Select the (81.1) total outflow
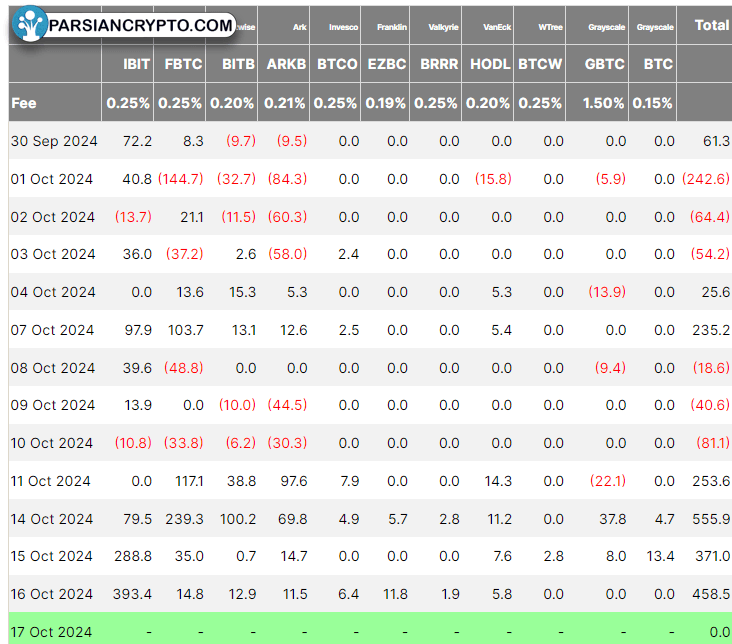Image resolution: width=732 pixels, height=644 pixels. click(x=713, y=443)
